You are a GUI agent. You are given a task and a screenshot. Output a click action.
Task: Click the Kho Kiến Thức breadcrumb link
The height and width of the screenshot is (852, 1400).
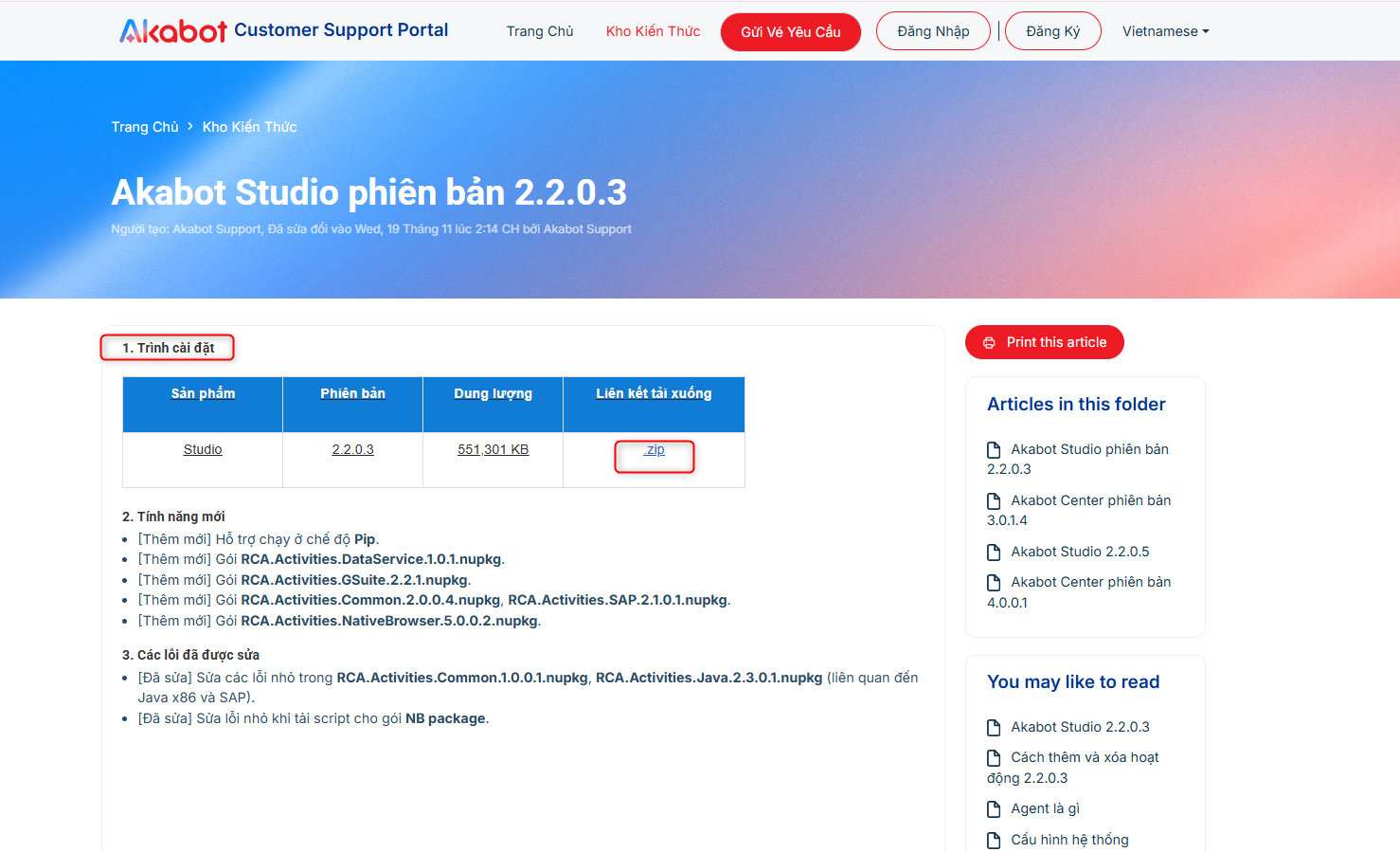249,127
